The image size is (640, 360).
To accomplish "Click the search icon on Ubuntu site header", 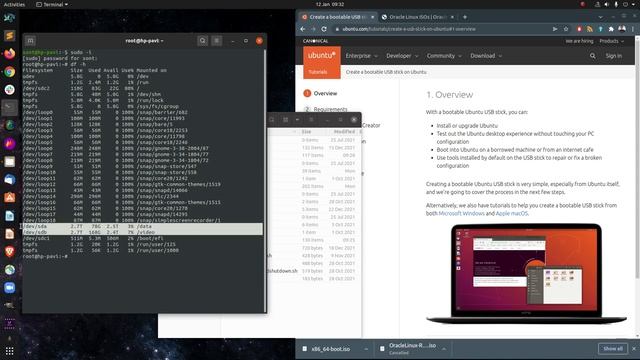I will click(593, 56).
